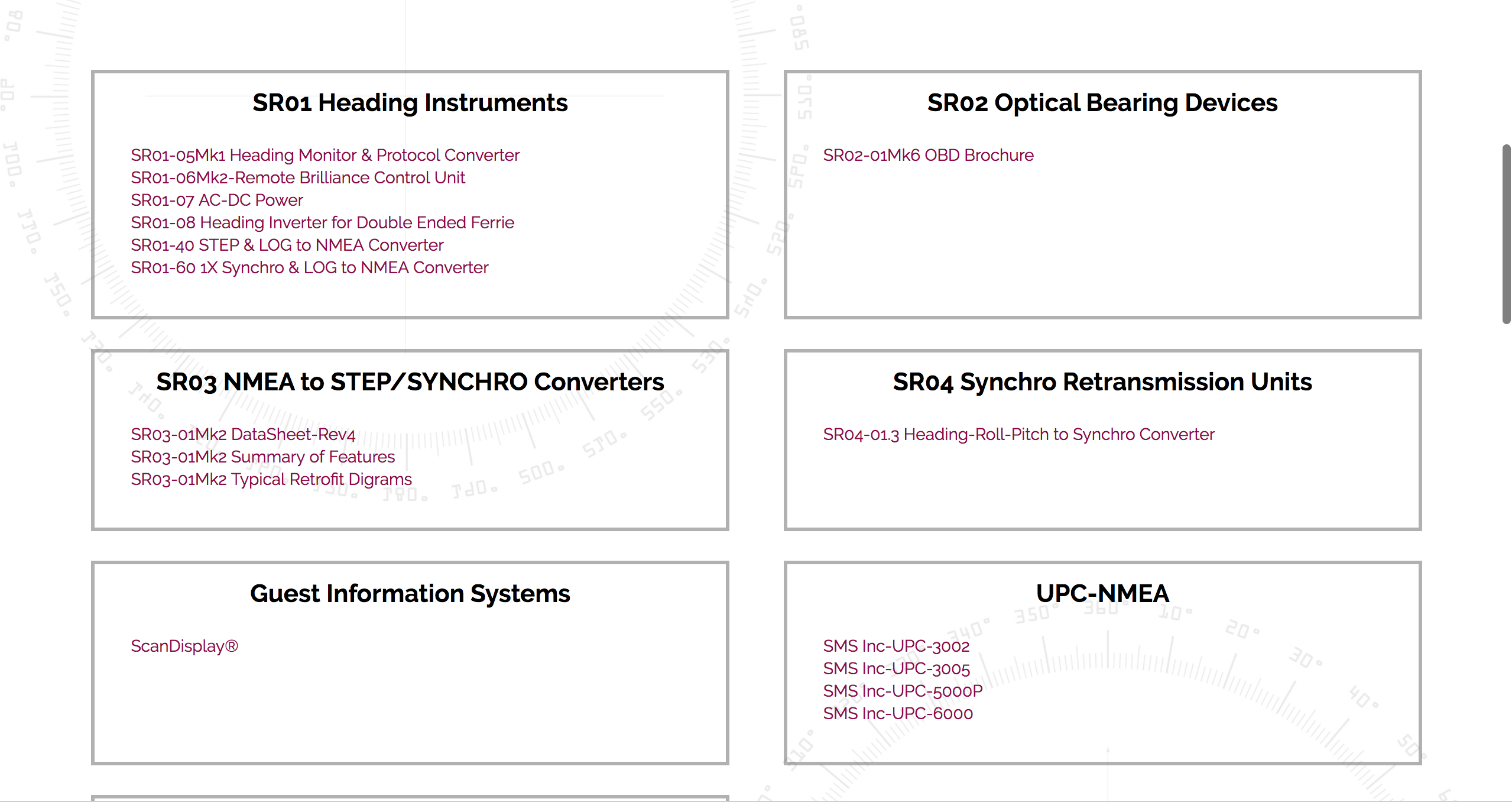
Task: Click the SR01 Heading Instruments heading
Action: [410, 103]
